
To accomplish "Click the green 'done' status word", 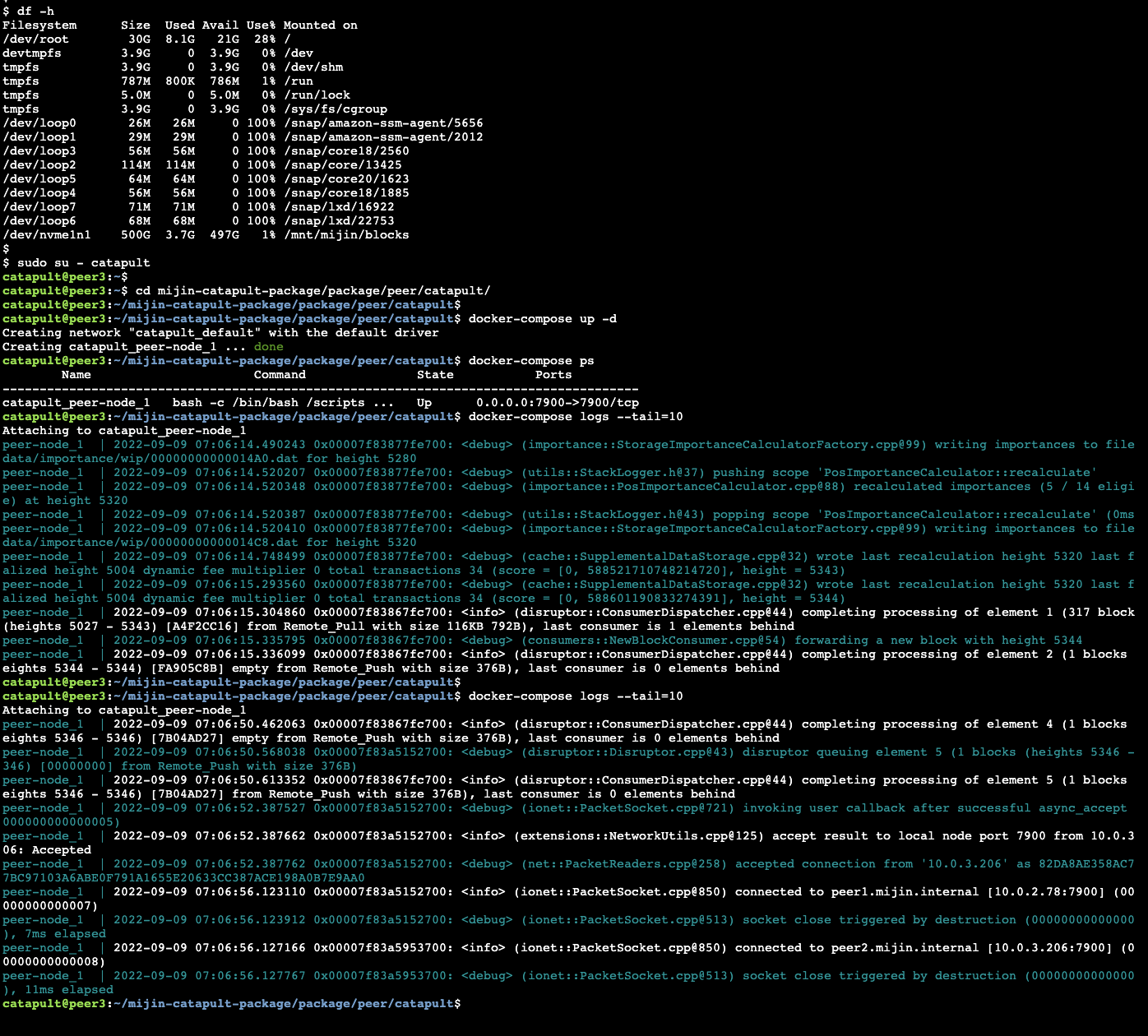I will coord(269,346).
